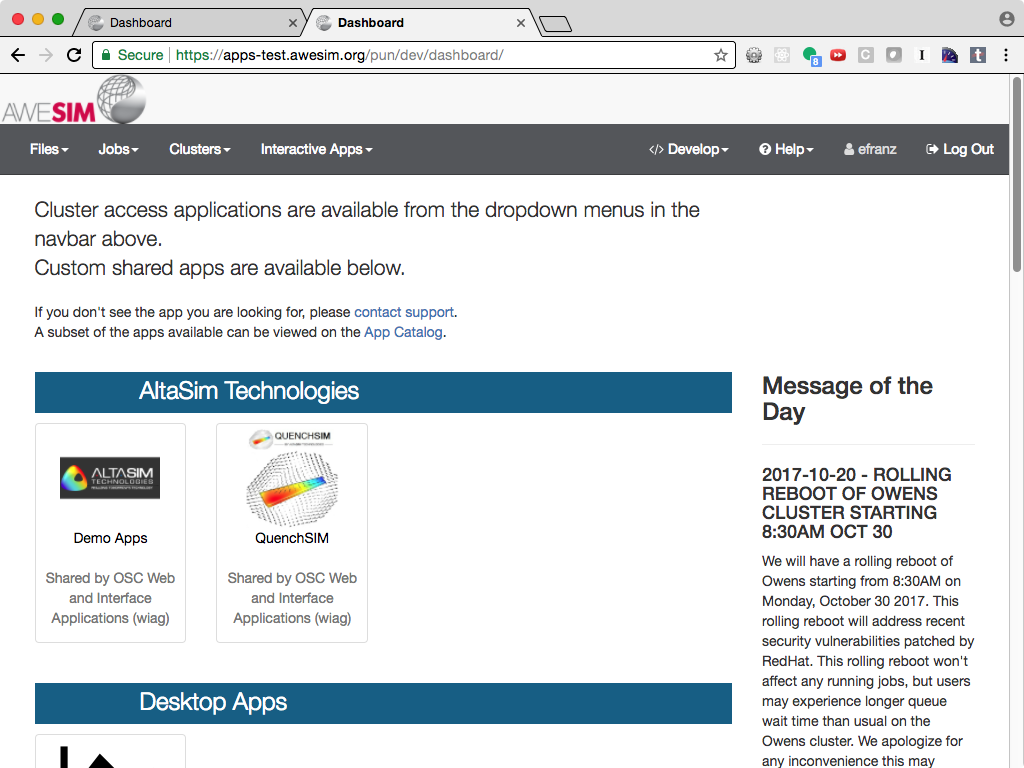Open the green extension showing badge 8
Image resolution: width=1024 pixels, height=768 pixels.
pos(810,55)
